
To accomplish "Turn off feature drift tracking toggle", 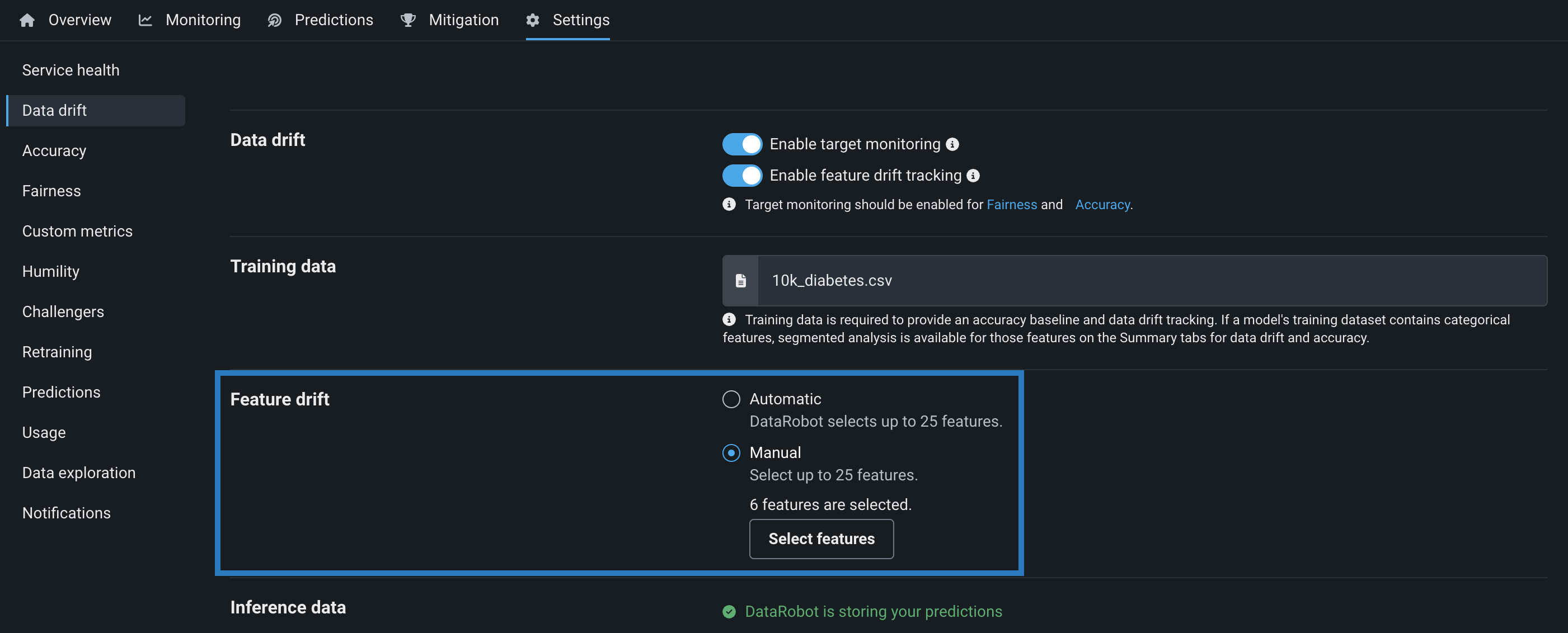I will click(x=742, y=176).
